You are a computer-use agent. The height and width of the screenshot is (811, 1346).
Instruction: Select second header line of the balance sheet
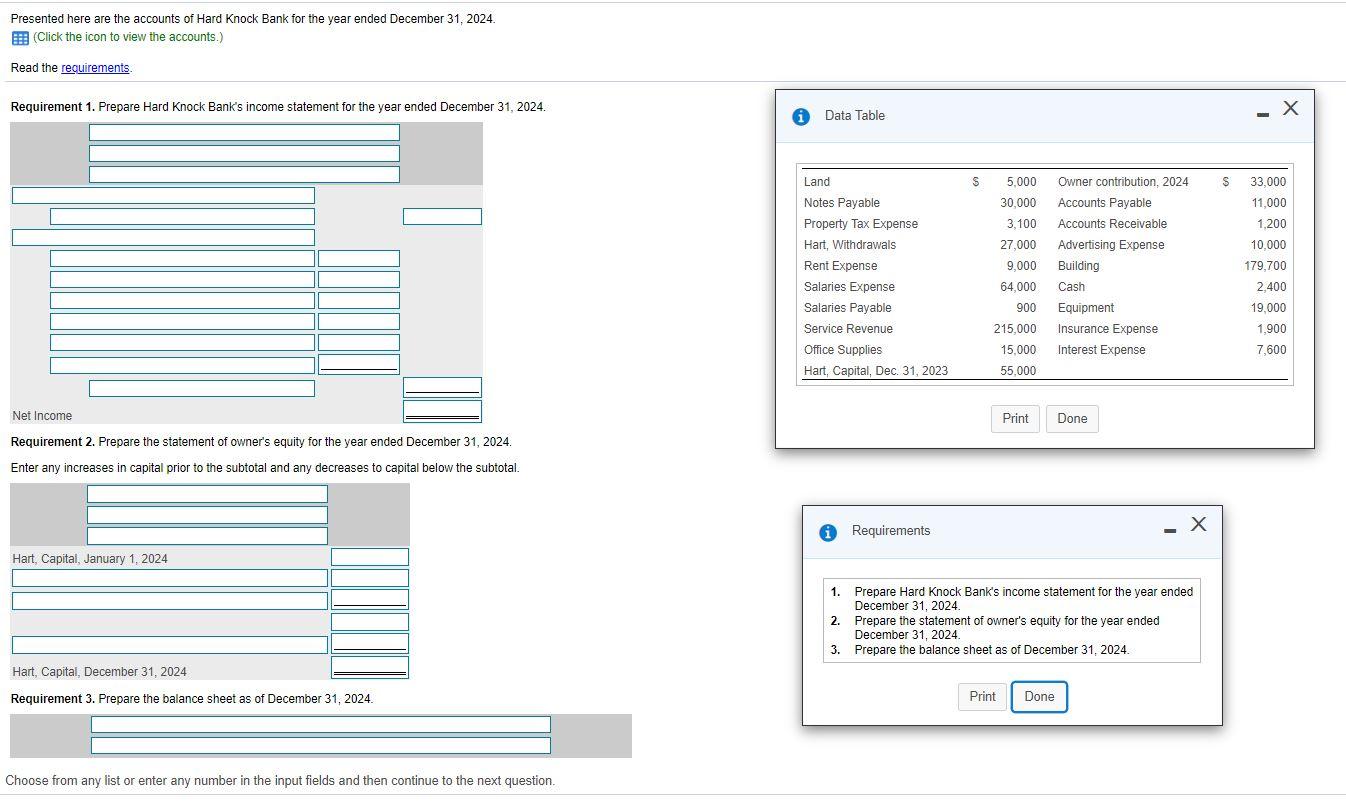click(x=321, y=745)
